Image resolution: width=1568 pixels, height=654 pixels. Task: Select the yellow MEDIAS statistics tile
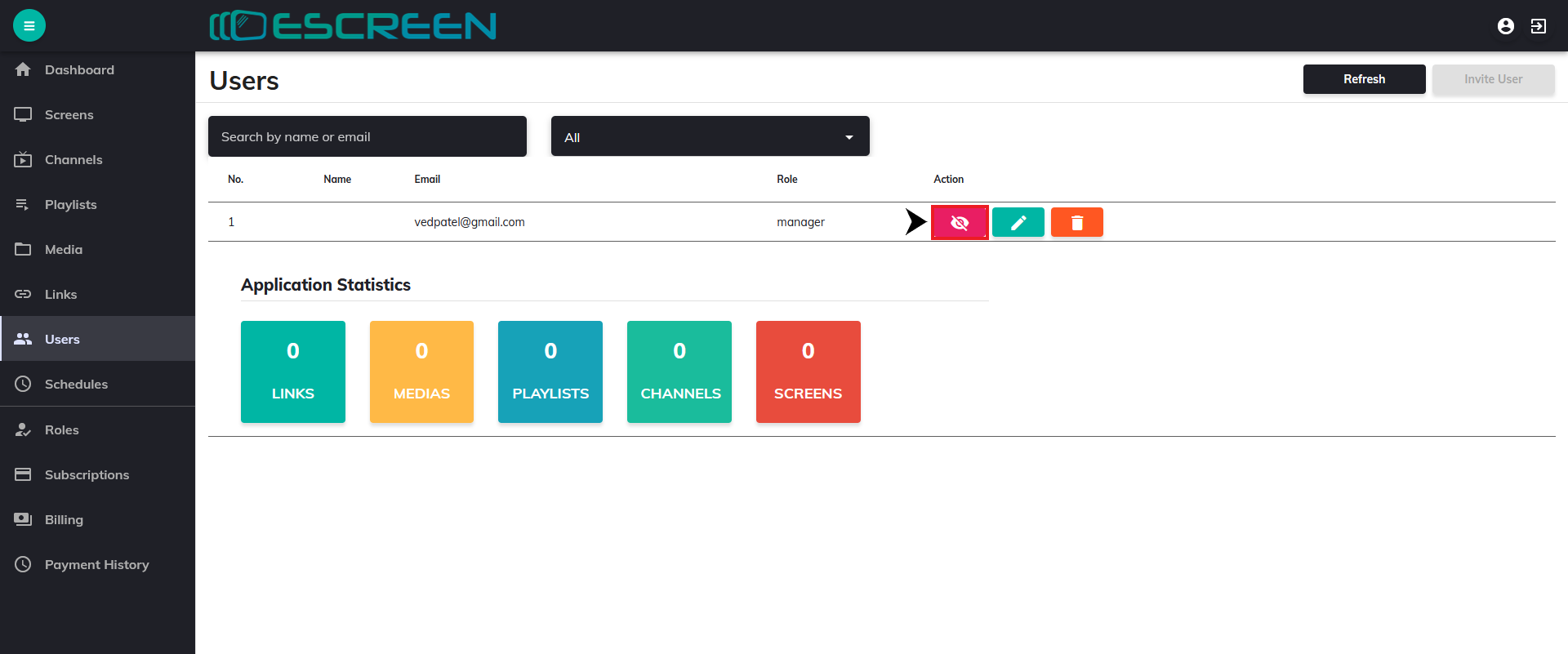tap(421, 371)
